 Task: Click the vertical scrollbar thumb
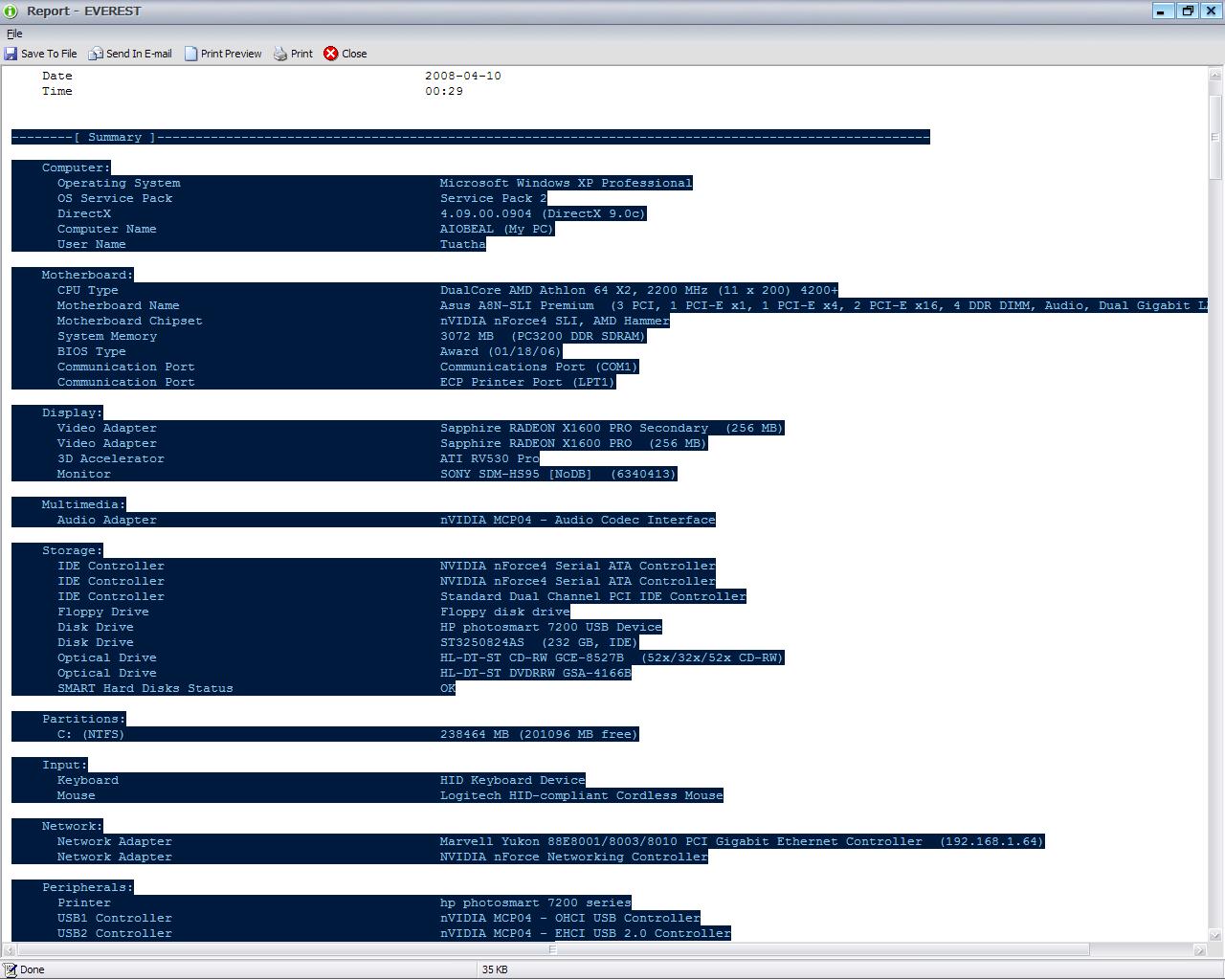tap(1215, 137)
